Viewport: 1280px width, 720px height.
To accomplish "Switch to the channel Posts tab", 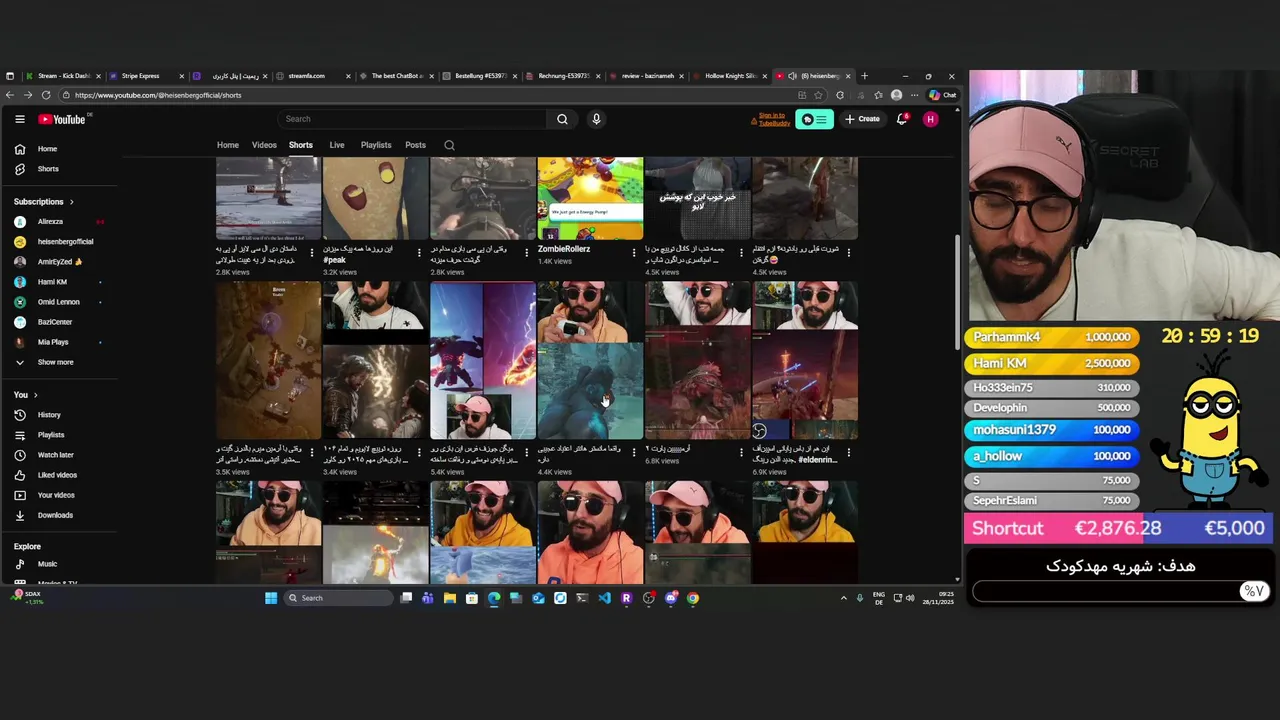I will point(416,145).
